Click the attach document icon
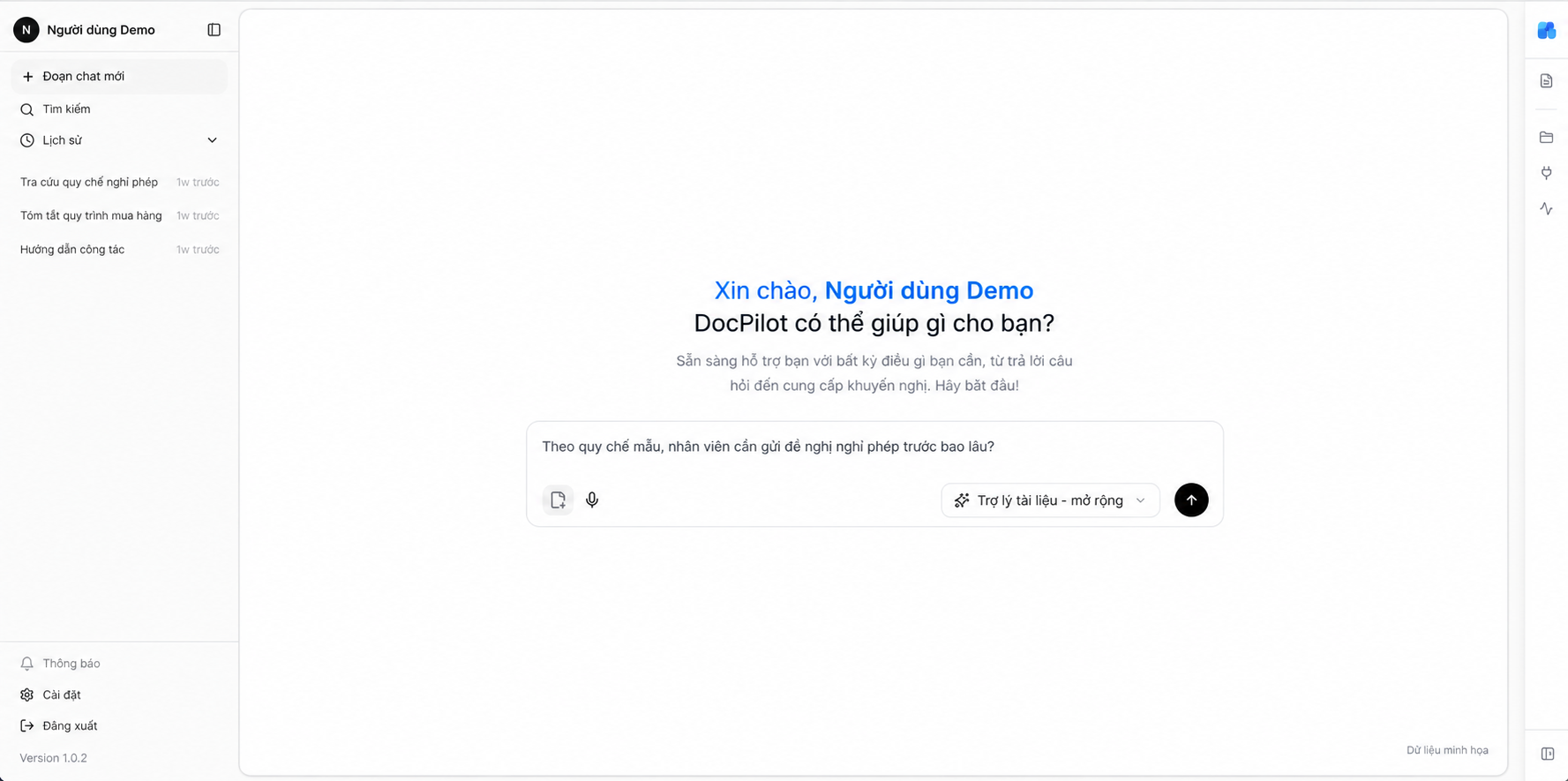 point(558,500)
